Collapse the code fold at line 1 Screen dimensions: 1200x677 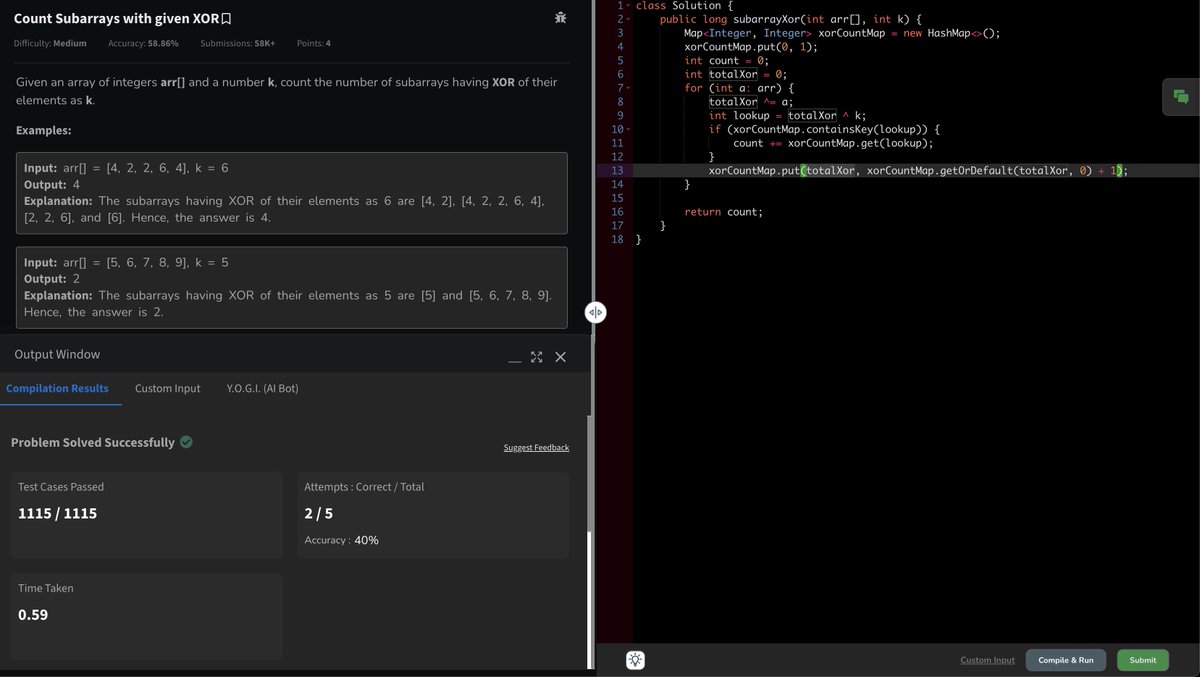point(626,6)
